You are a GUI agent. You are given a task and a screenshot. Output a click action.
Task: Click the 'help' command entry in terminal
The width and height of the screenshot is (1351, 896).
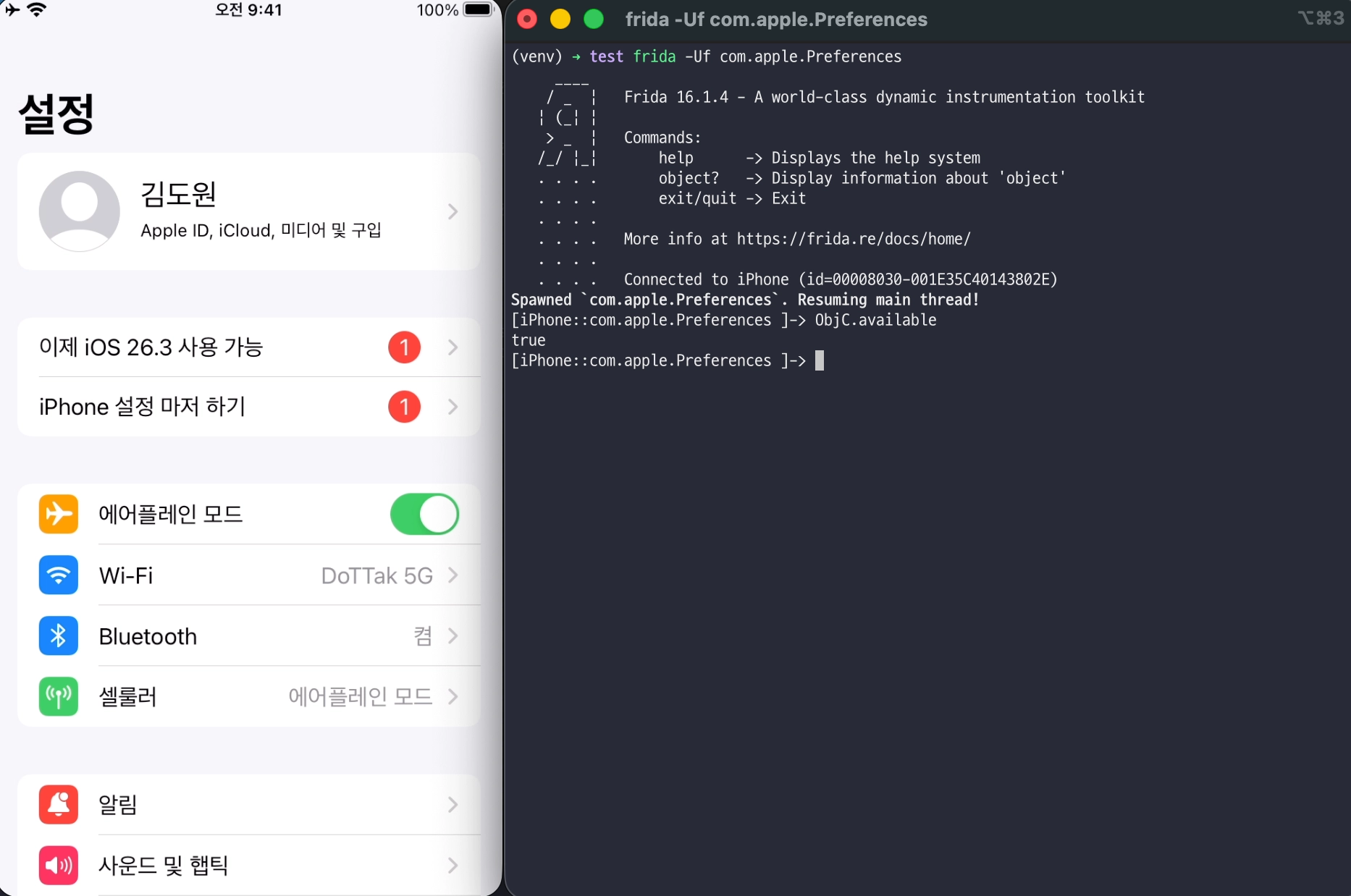(x=676, y=158)
